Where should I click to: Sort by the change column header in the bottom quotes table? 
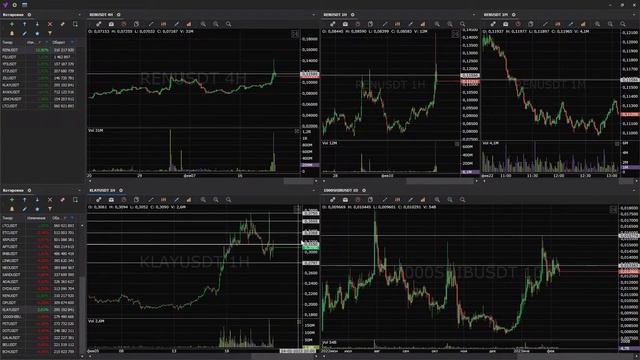click(37, 218)
